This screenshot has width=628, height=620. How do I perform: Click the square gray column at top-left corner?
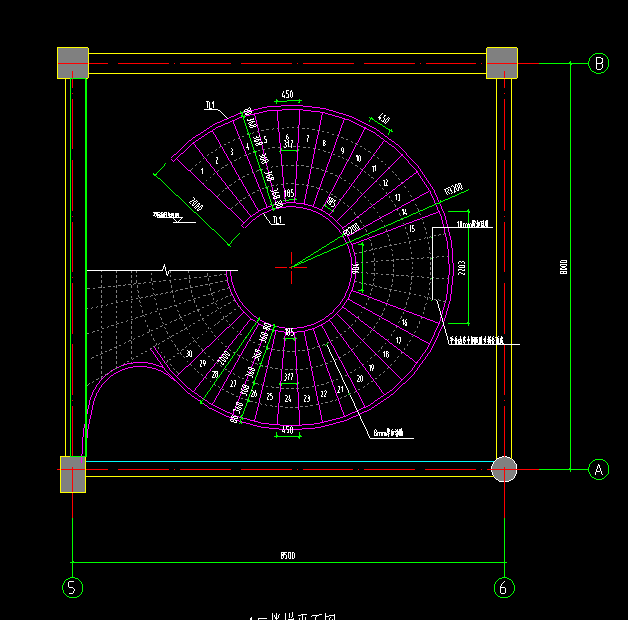click(x=73, y=62)
